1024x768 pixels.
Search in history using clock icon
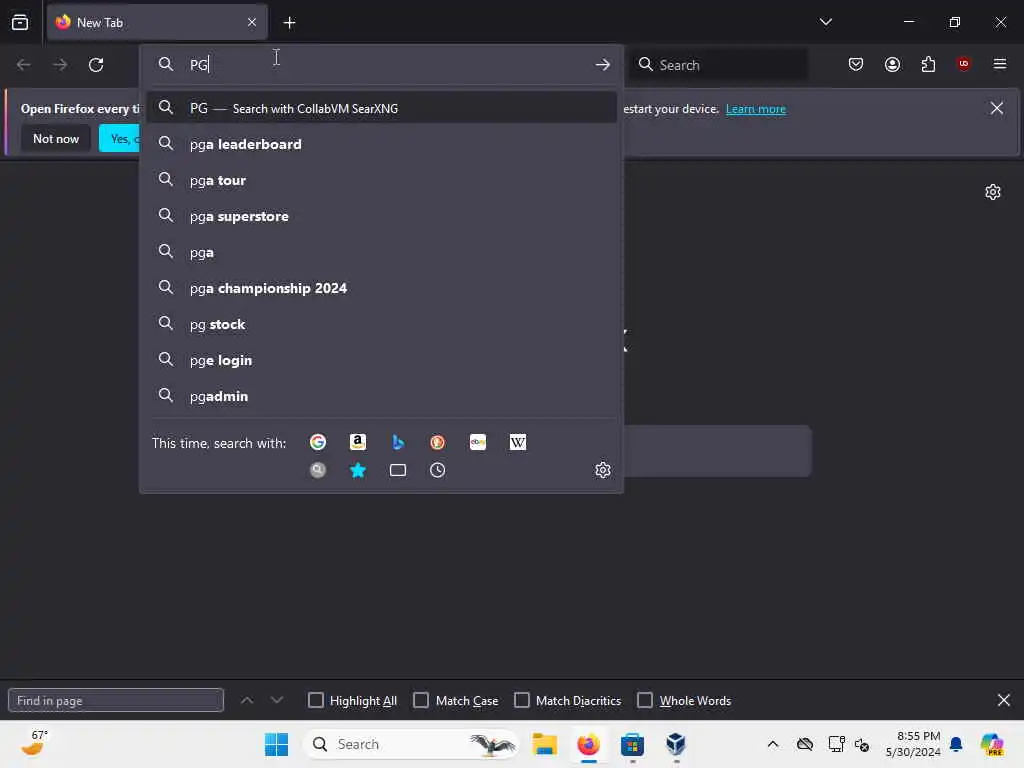(438, 470)
